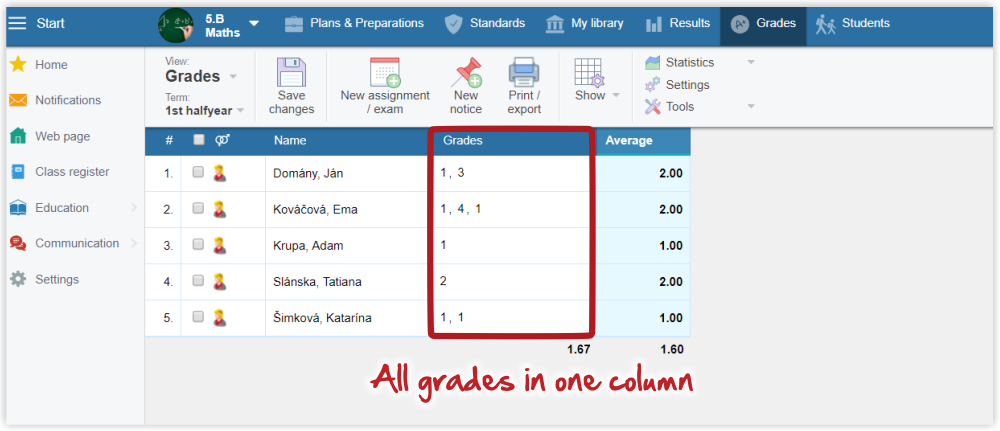
Task: Click student avatar icon for Slánska, Tatiana
Action: coord(220,281)
